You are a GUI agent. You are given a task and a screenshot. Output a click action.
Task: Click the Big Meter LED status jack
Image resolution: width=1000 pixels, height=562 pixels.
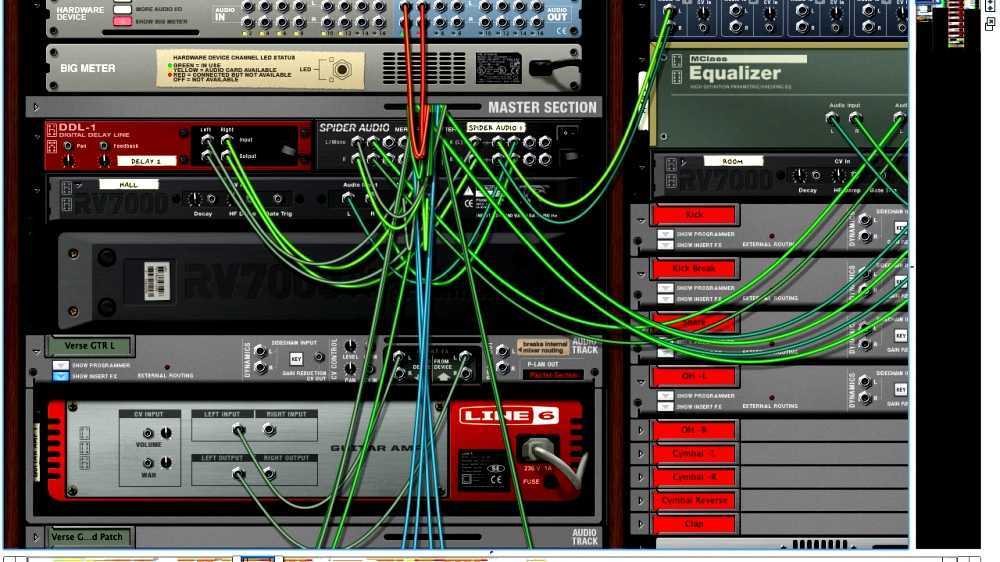click(x=342, y=69)
